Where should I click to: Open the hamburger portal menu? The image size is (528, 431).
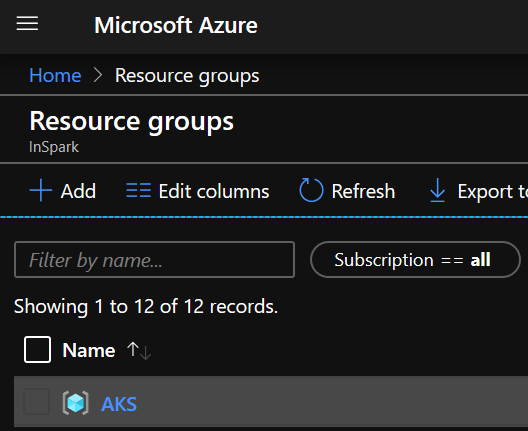[27, 24]
